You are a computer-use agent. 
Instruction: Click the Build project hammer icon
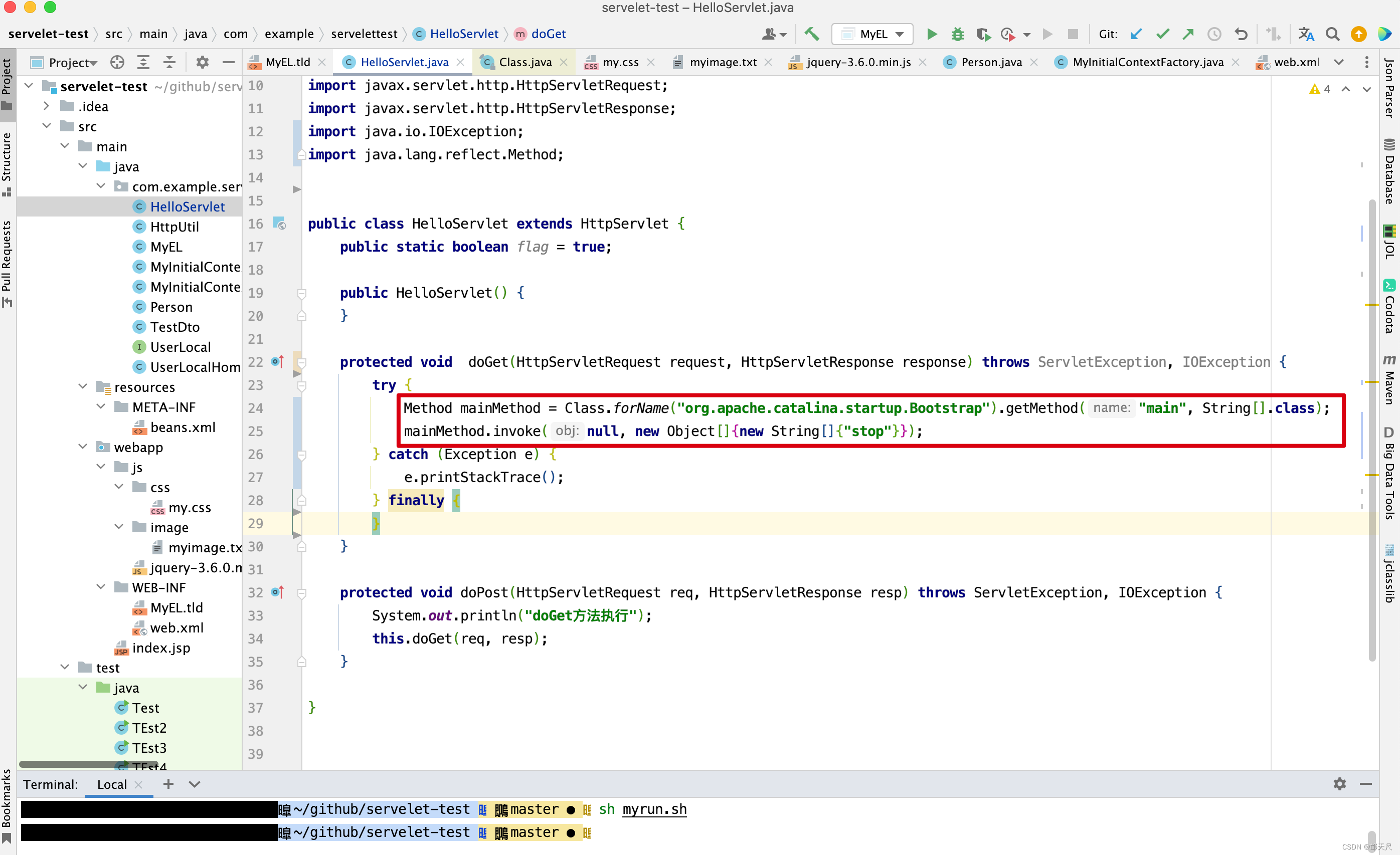pyautogui.click(x=812, y=34)
